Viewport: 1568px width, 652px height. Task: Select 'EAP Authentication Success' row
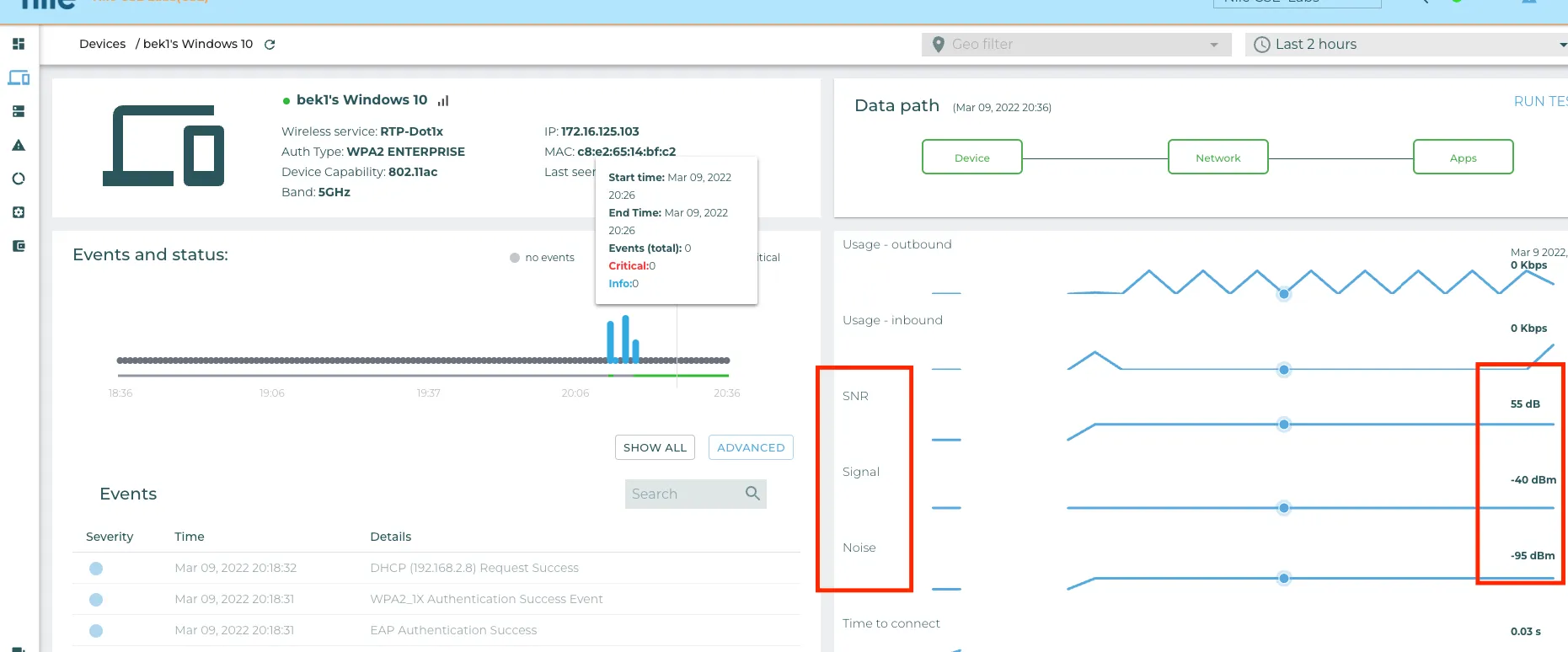[436, 631]
